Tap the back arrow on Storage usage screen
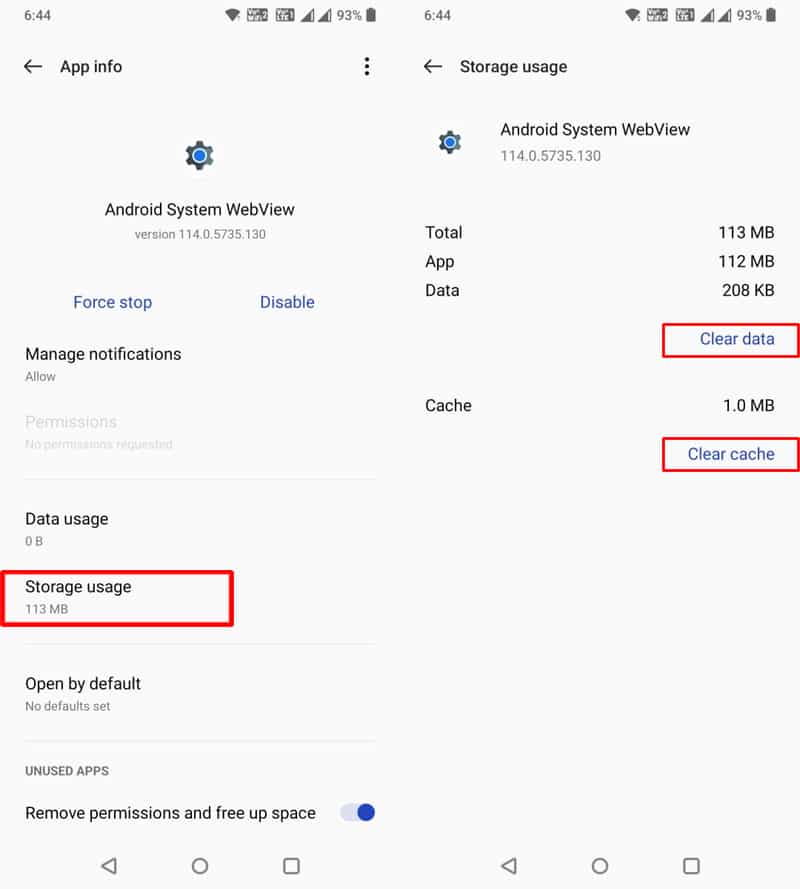This screenshot has height=889, width=800. [x=432, y=66]
